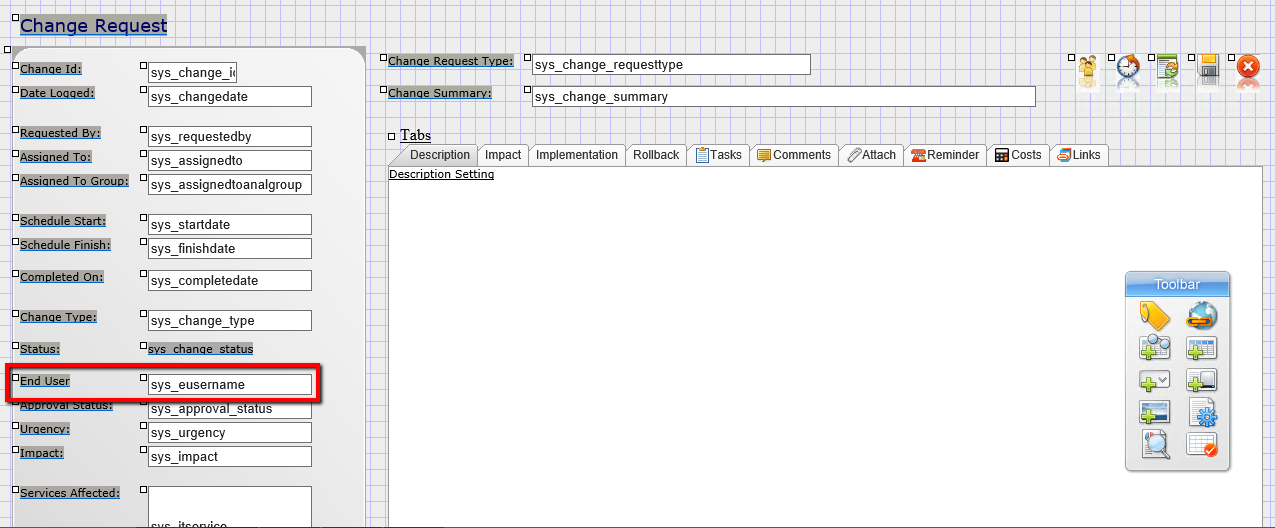Image resolution: width=1275 pixels, height=528 pixels.
Task: Click the add table tool in Toolbar
Action: tap(1201, 348)
